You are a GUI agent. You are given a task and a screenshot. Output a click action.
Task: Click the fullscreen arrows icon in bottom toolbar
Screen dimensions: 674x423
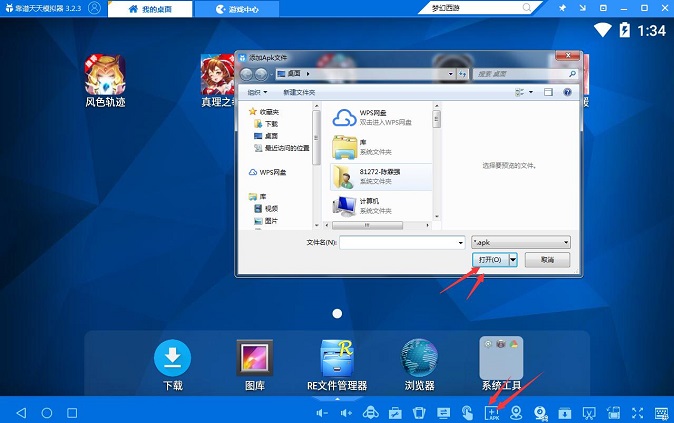[x=637, y=413]
